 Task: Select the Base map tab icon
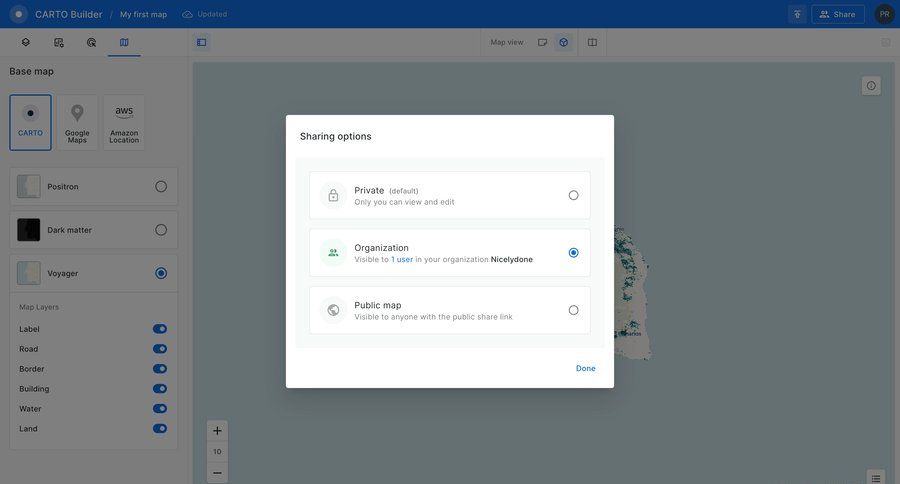124,42
